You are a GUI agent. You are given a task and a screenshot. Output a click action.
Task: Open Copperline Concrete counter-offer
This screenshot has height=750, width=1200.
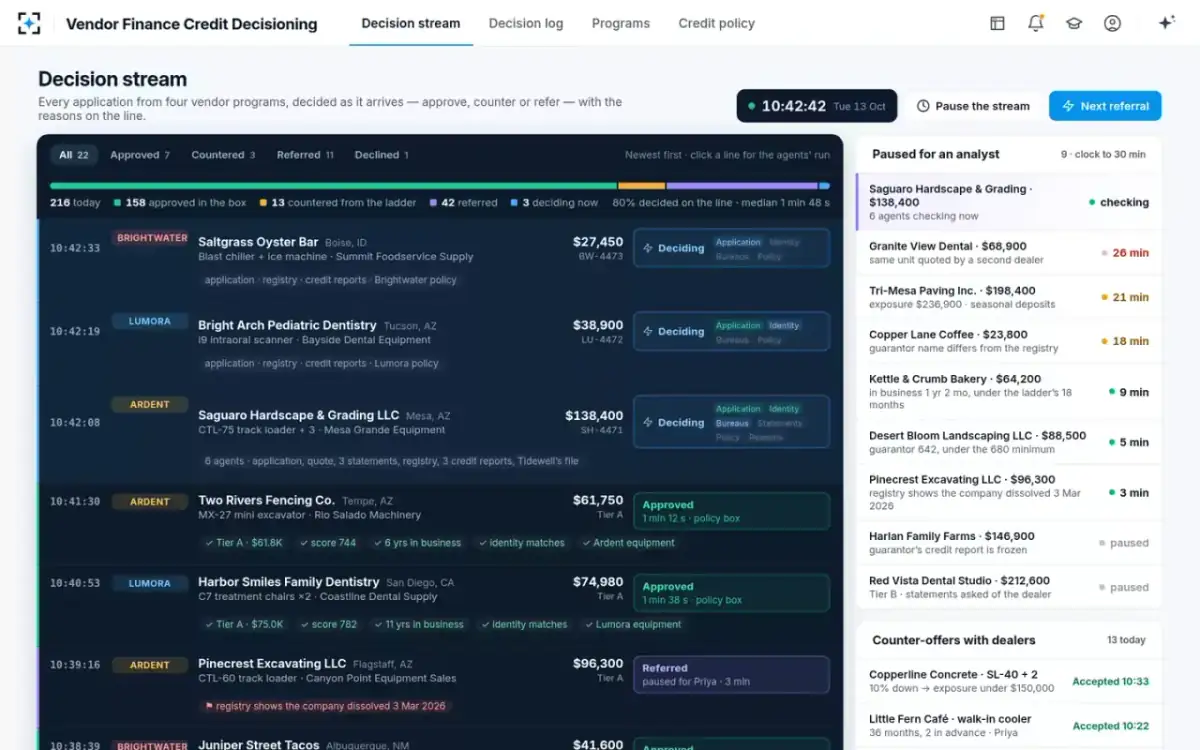pyautogui.click(x=1009, y=681)
